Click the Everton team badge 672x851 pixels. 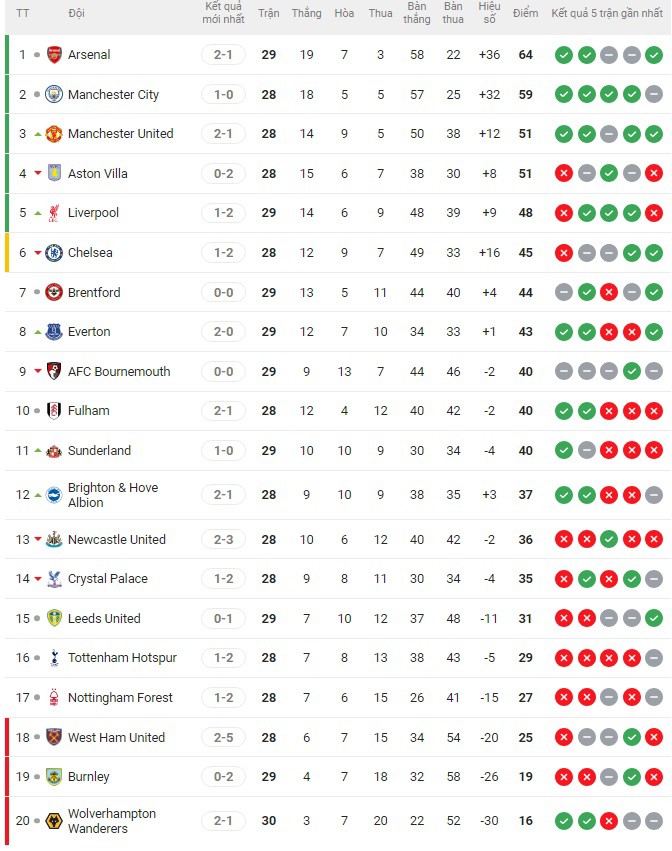[x=55, y=332]
